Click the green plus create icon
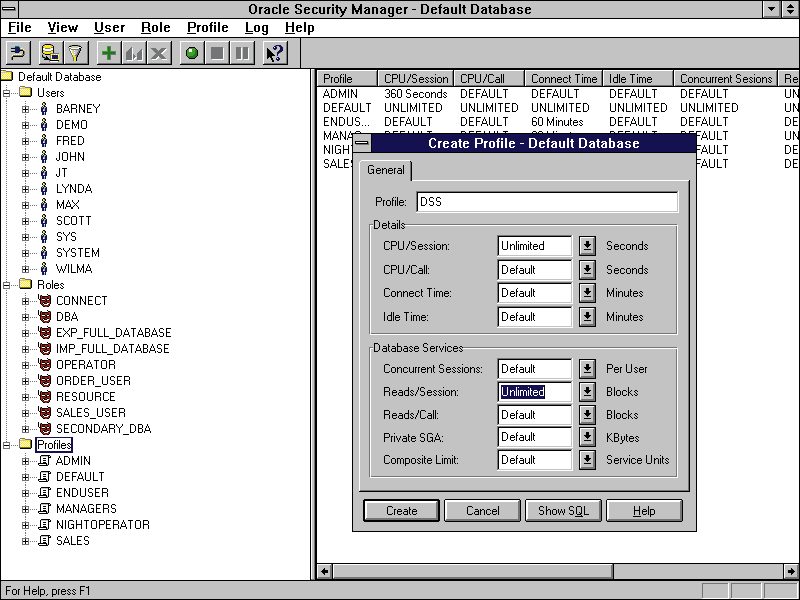The width and height of the screenshot is (800, 600). pos(109,53)
